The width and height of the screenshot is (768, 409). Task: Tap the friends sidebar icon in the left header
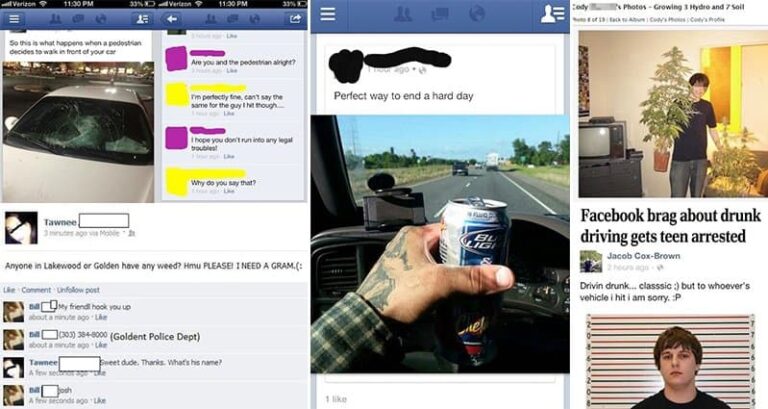coord(142,19)
